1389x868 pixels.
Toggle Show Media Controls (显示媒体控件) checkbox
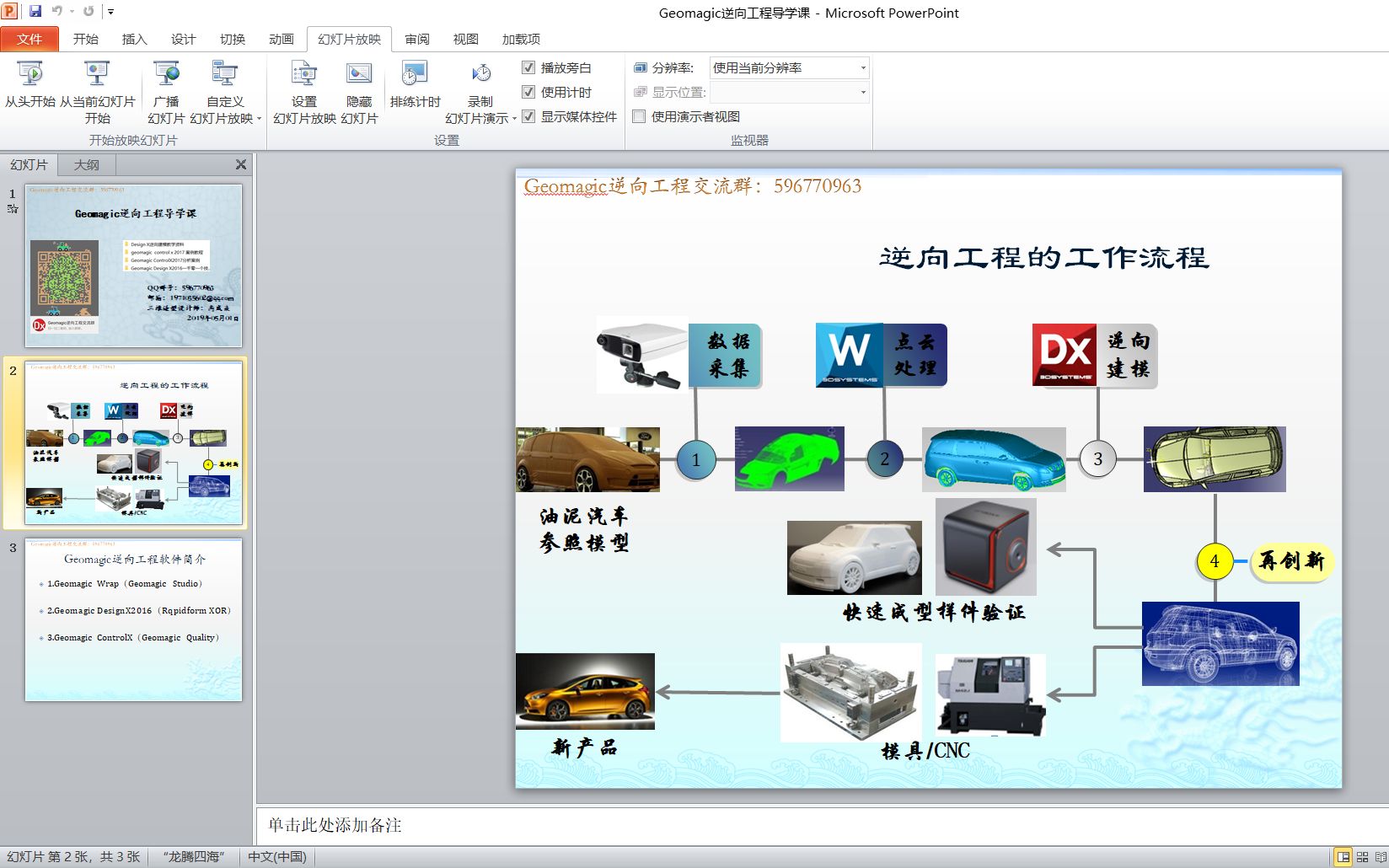[528, 116]
